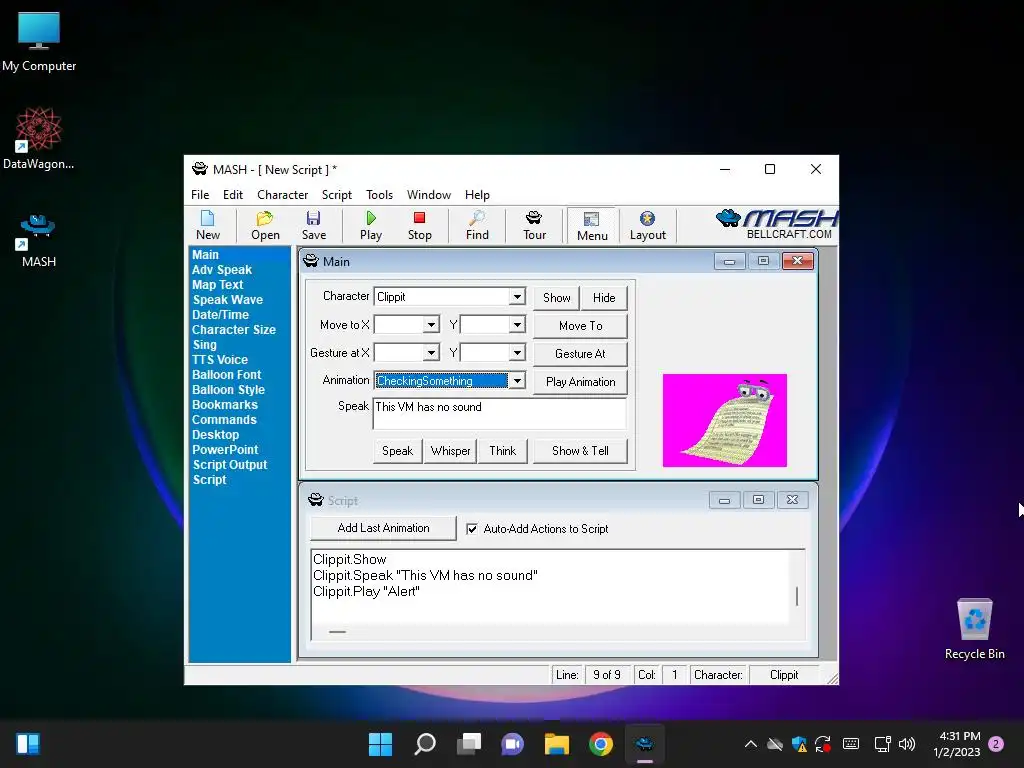Open the MASH desktop shortcut

[39, 240]
